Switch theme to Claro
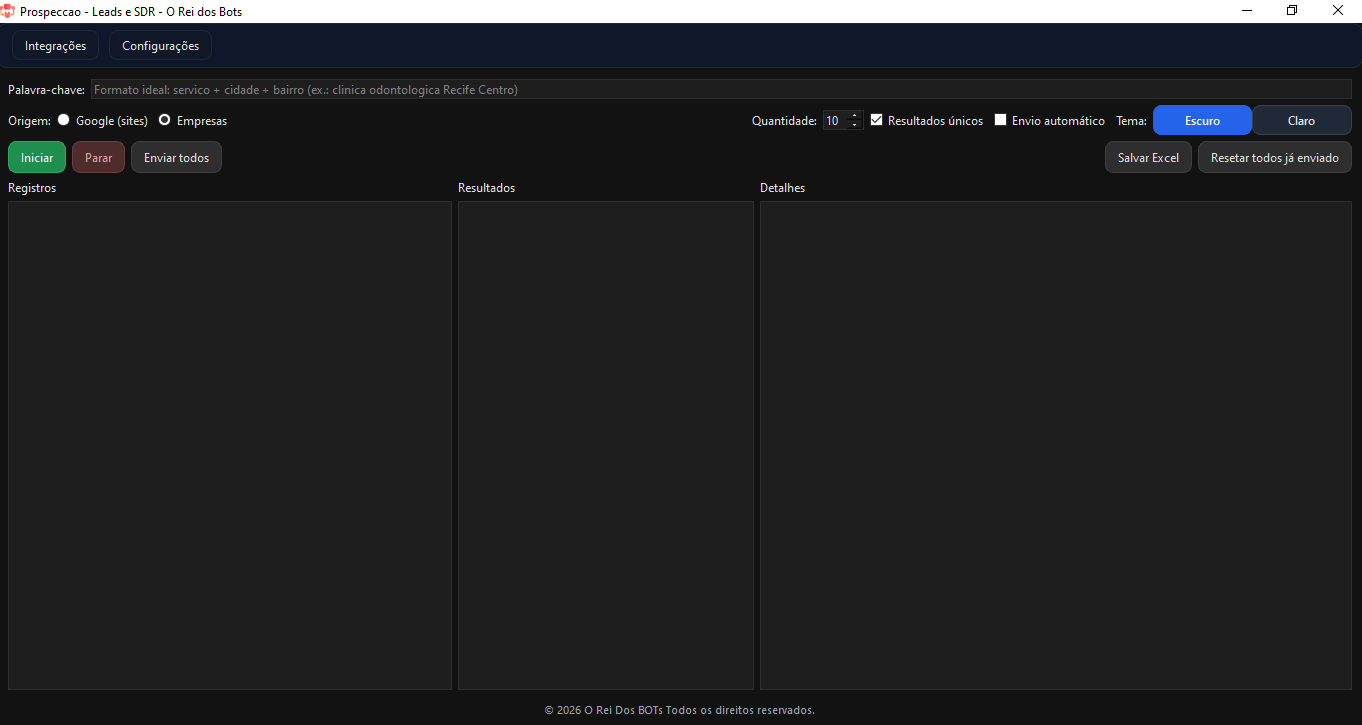This screenshot has height=725, width=1362. point(1301,120)
